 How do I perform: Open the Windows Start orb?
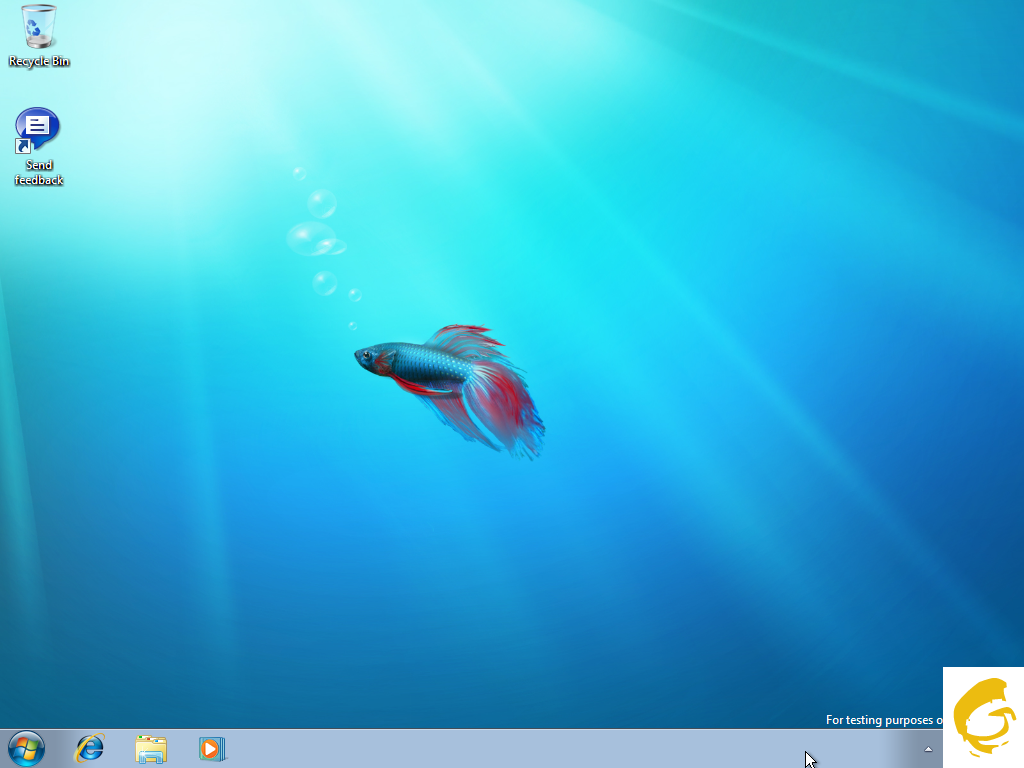coord(26,748)
